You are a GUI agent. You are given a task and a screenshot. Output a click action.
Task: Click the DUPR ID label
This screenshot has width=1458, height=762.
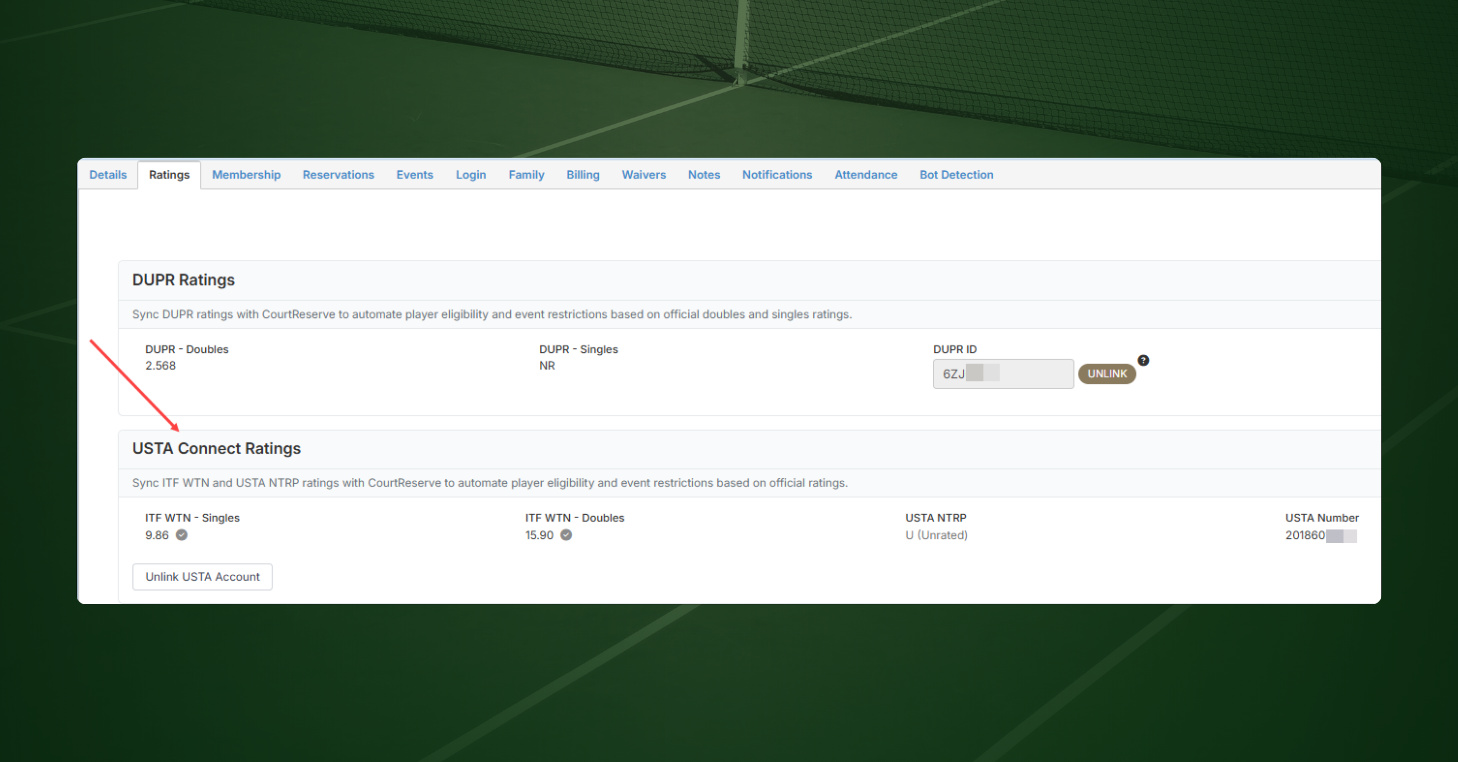point(955,349)
